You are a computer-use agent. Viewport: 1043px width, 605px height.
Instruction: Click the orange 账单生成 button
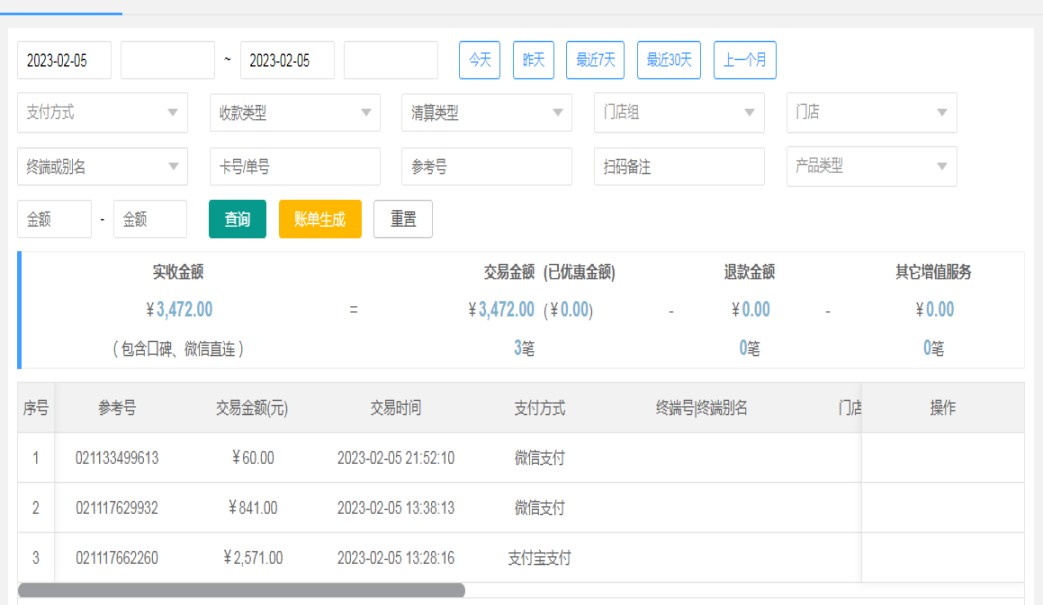(x=319, y=220)
